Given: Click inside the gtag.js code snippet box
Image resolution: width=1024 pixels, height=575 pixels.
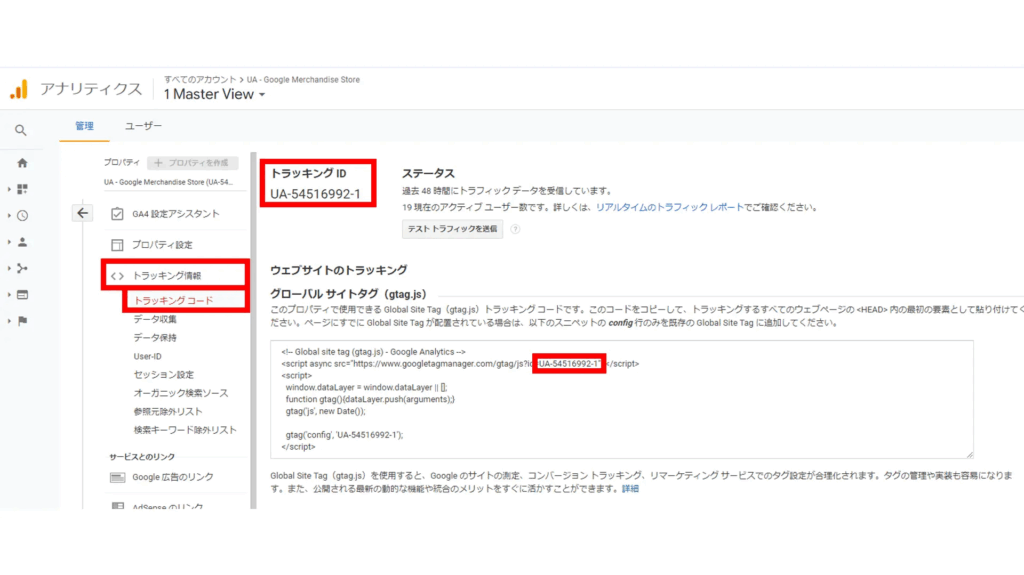Looking at the screenshot, I should click(x=622, y=399).
